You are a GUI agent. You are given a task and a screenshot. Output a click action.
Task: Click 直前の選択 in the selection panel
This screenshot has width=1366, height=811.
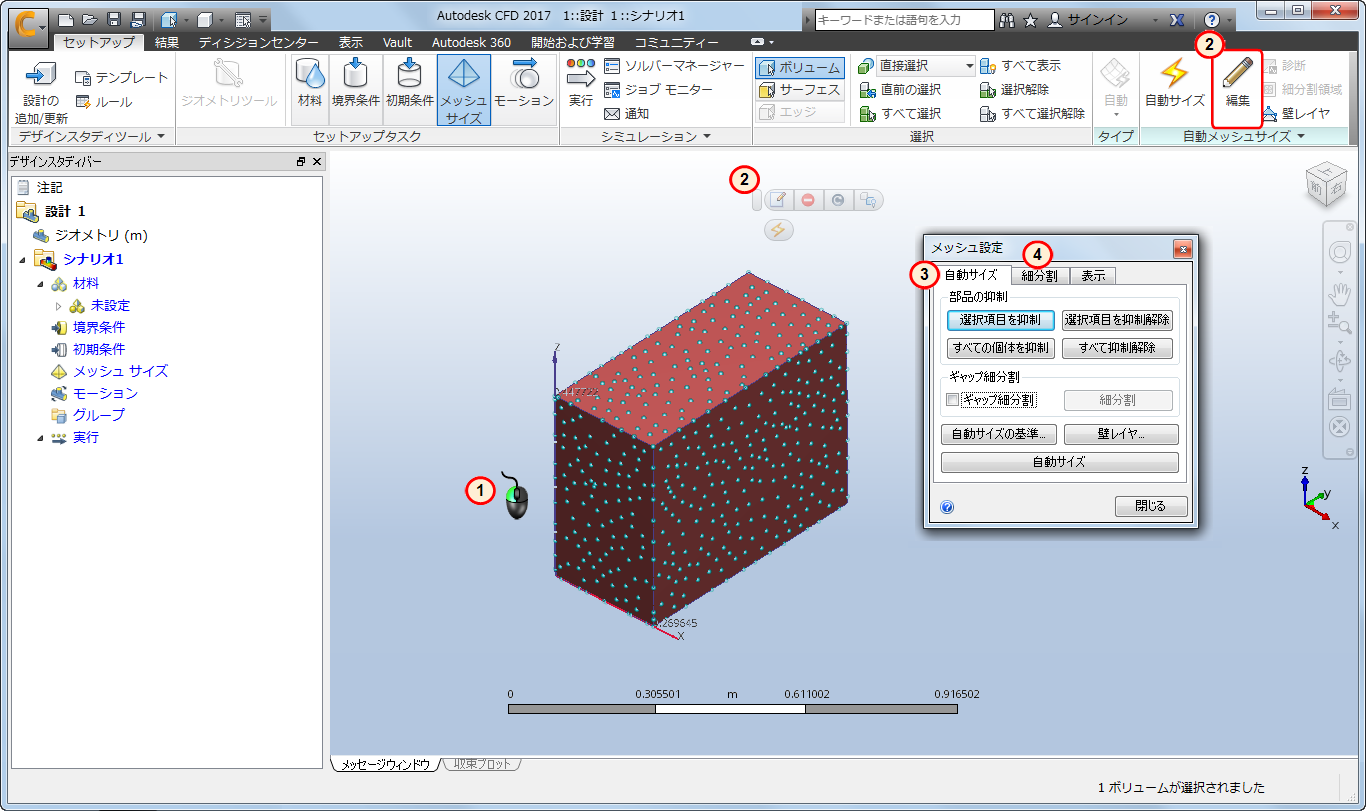(901, 90)
